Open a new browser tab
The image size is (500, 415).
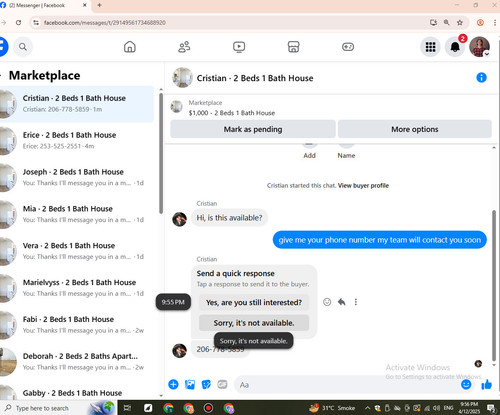[99, 5]
